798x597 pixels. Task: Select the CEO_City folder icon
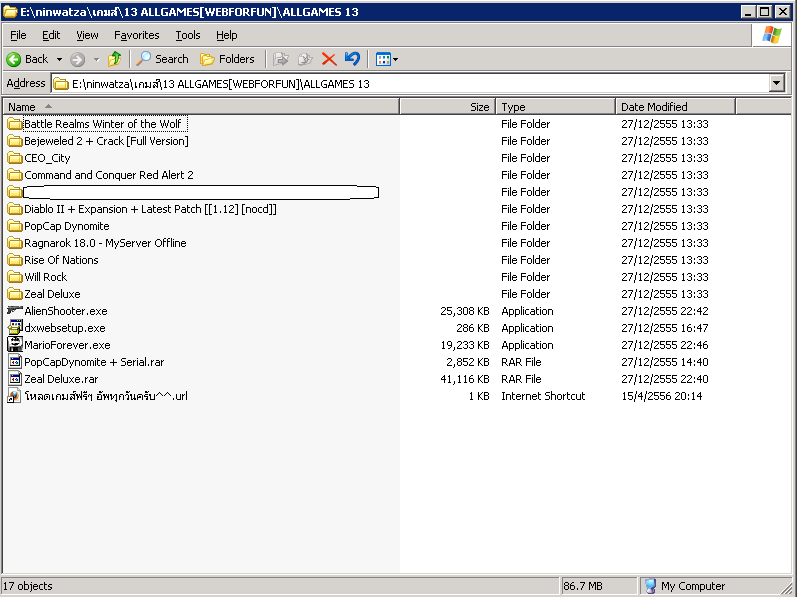pyautogui.click(x=15, y=158)
